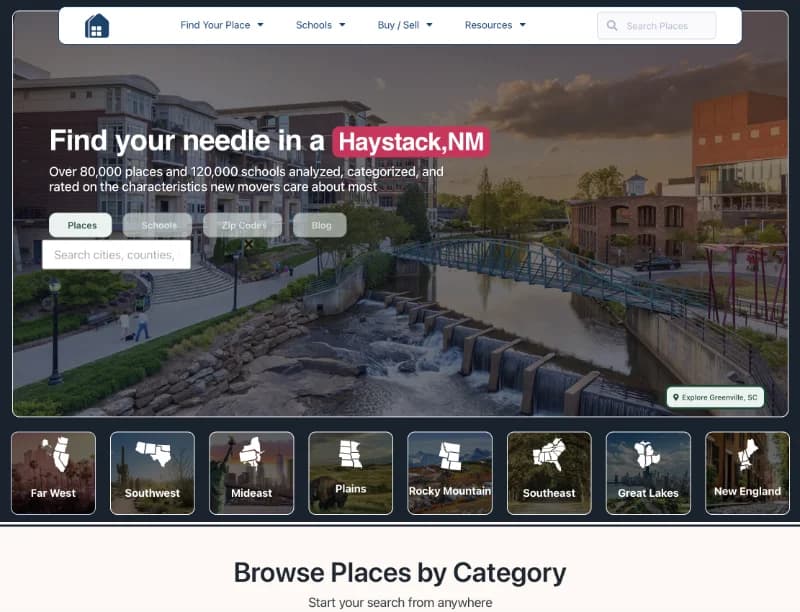
Task: Switch to the Zip Codes tab
Action: click(243, 225)
